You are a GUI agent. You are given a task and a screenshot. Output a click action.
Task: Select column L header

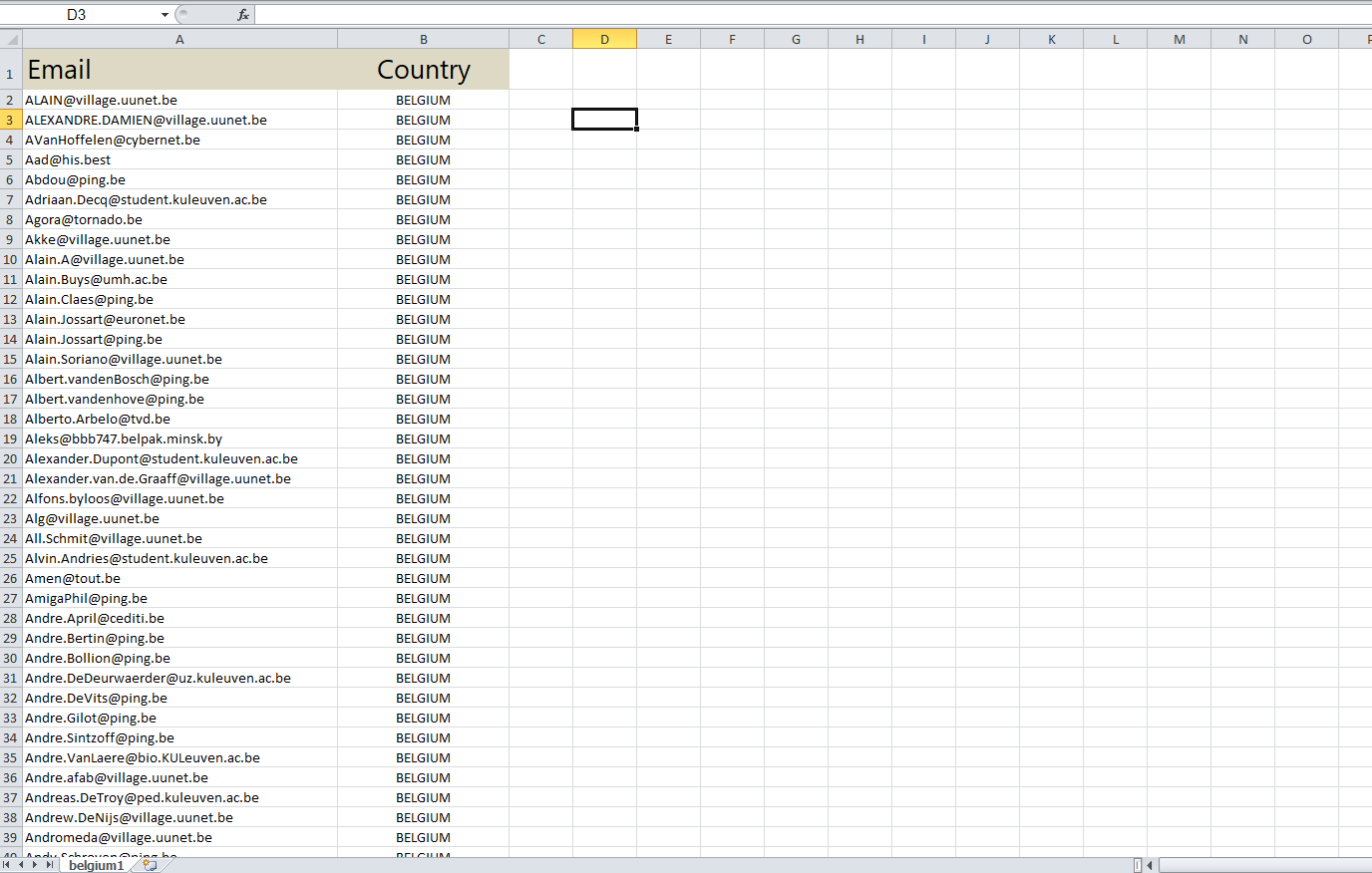click(x=1116, y=40)
